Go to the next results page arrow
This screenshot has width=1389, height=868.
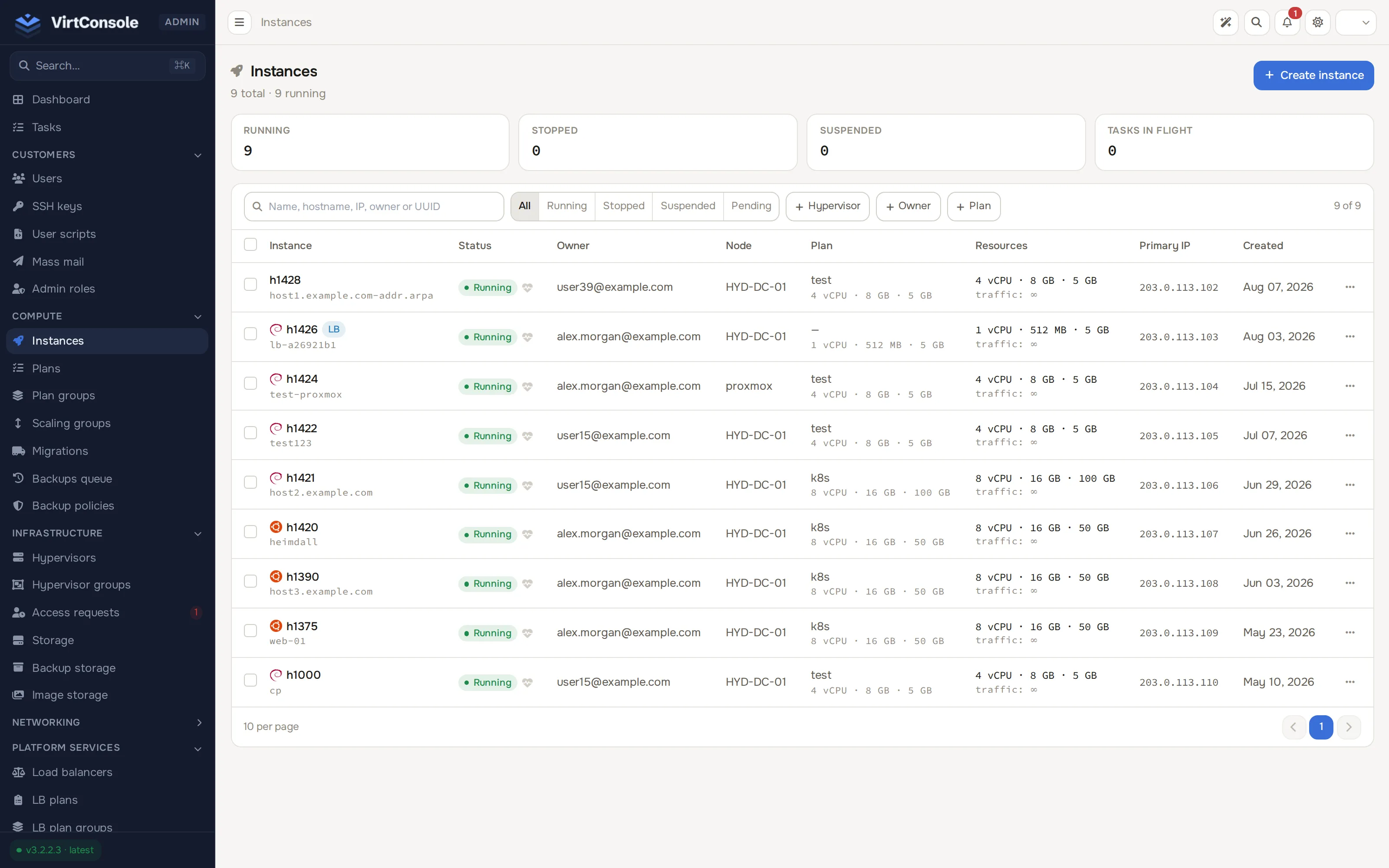[x=1348, y=727]
